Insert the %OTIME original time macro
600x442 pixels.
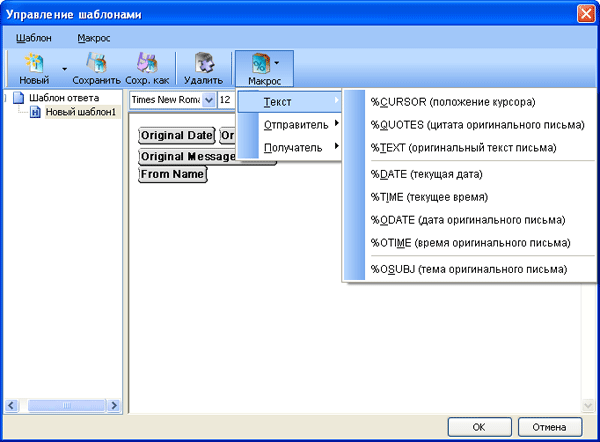469,243
